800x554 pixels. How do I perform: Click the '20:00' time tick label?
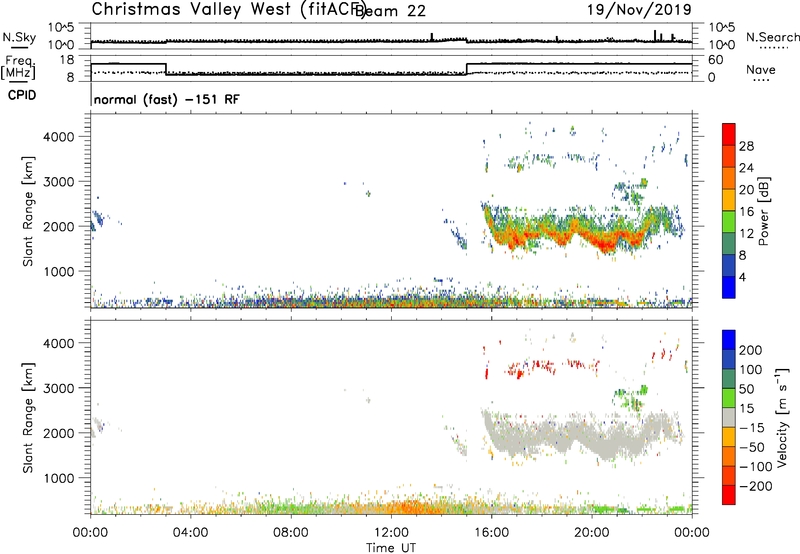pos(592,533)
